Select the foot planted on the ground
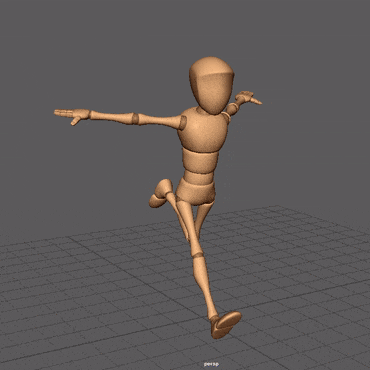Viewport: 370px width, 370px height. [x=226, y=324]
